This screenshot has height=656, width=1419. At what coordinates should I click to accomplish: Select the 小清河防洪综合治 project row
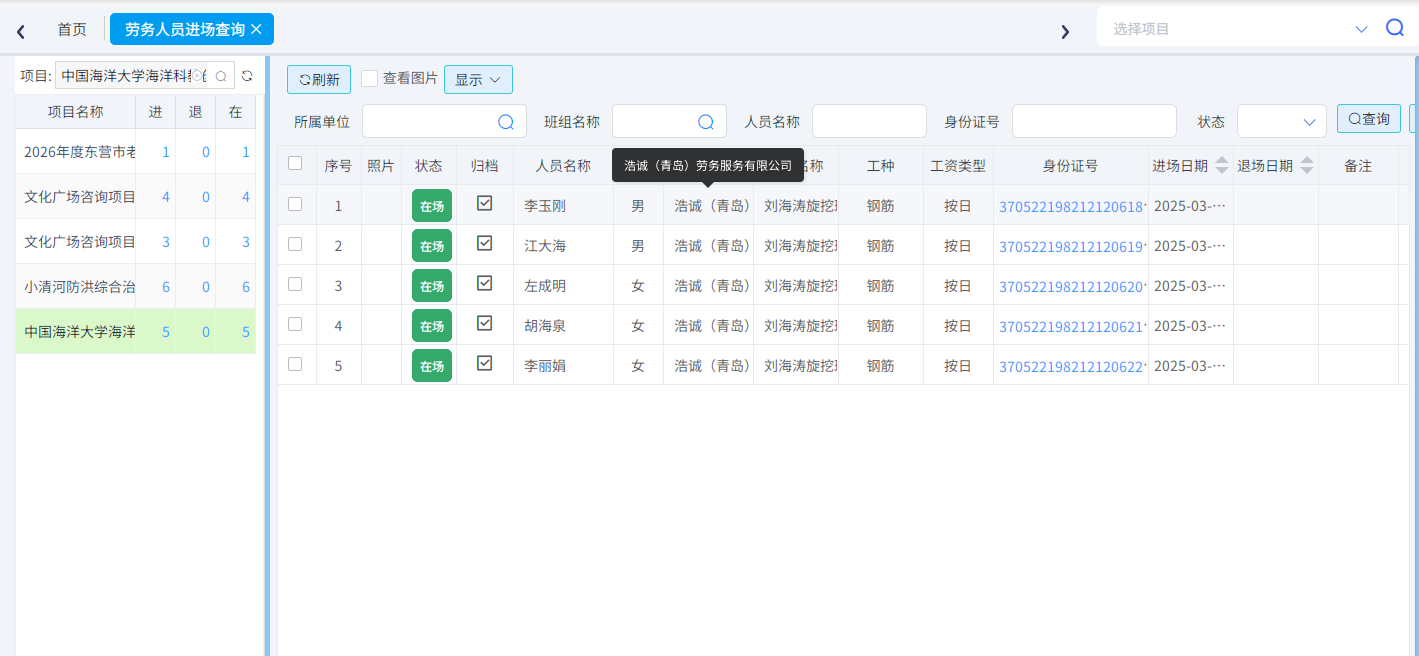point(135,286)
